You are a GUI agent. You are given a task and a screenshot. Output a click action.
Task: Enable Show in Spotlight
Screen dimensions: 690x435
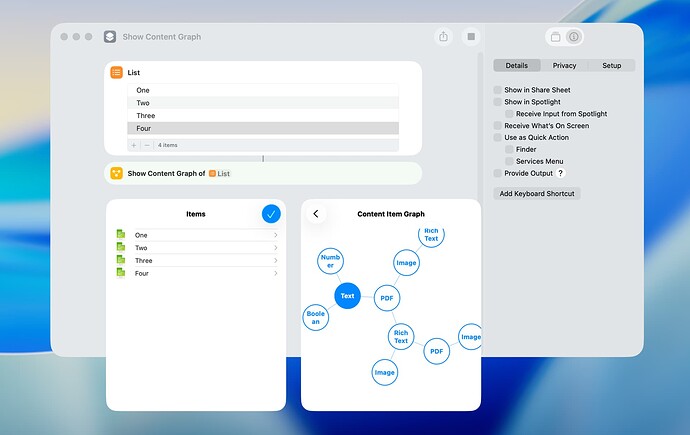(x=498, y=102)
